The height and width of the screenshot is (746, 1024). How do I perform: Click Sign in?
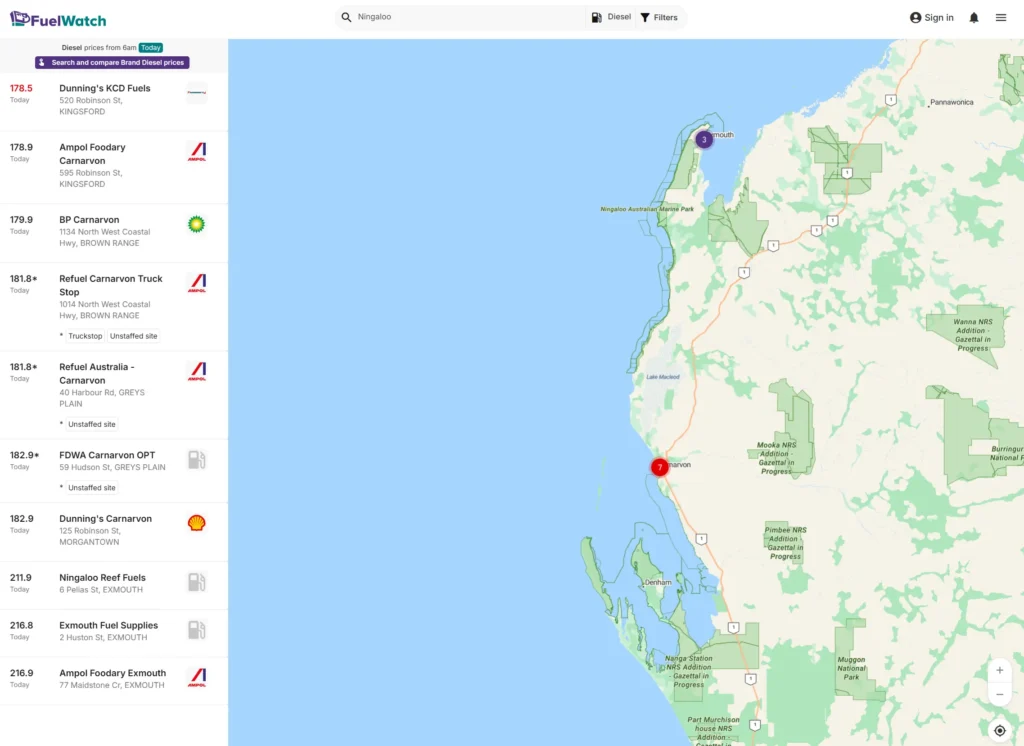[930, 17]
